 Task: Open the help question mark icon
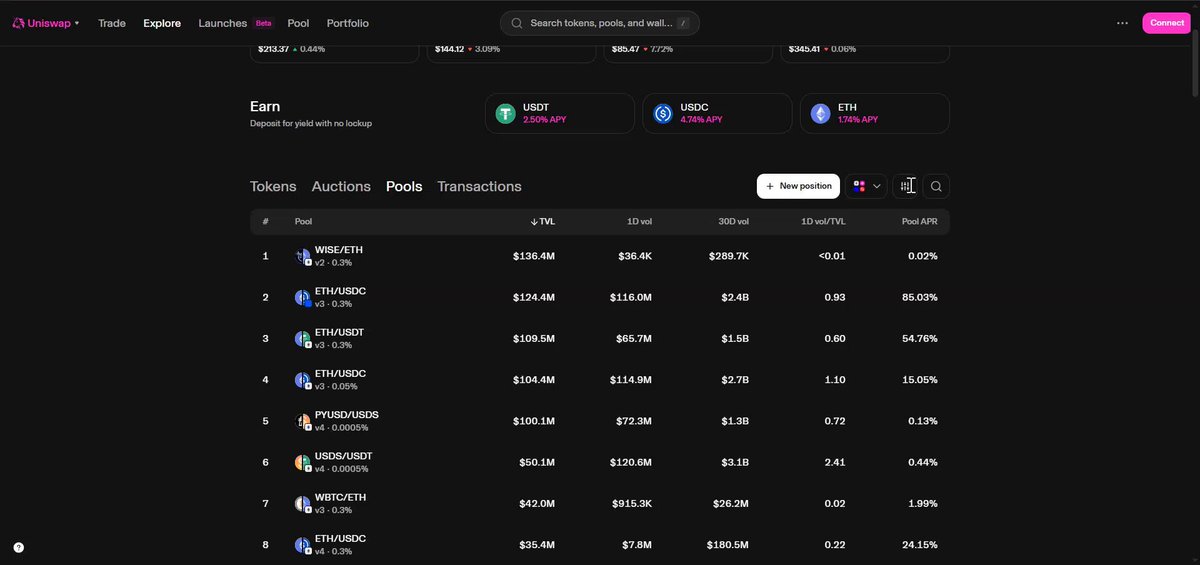click(19, 547)
